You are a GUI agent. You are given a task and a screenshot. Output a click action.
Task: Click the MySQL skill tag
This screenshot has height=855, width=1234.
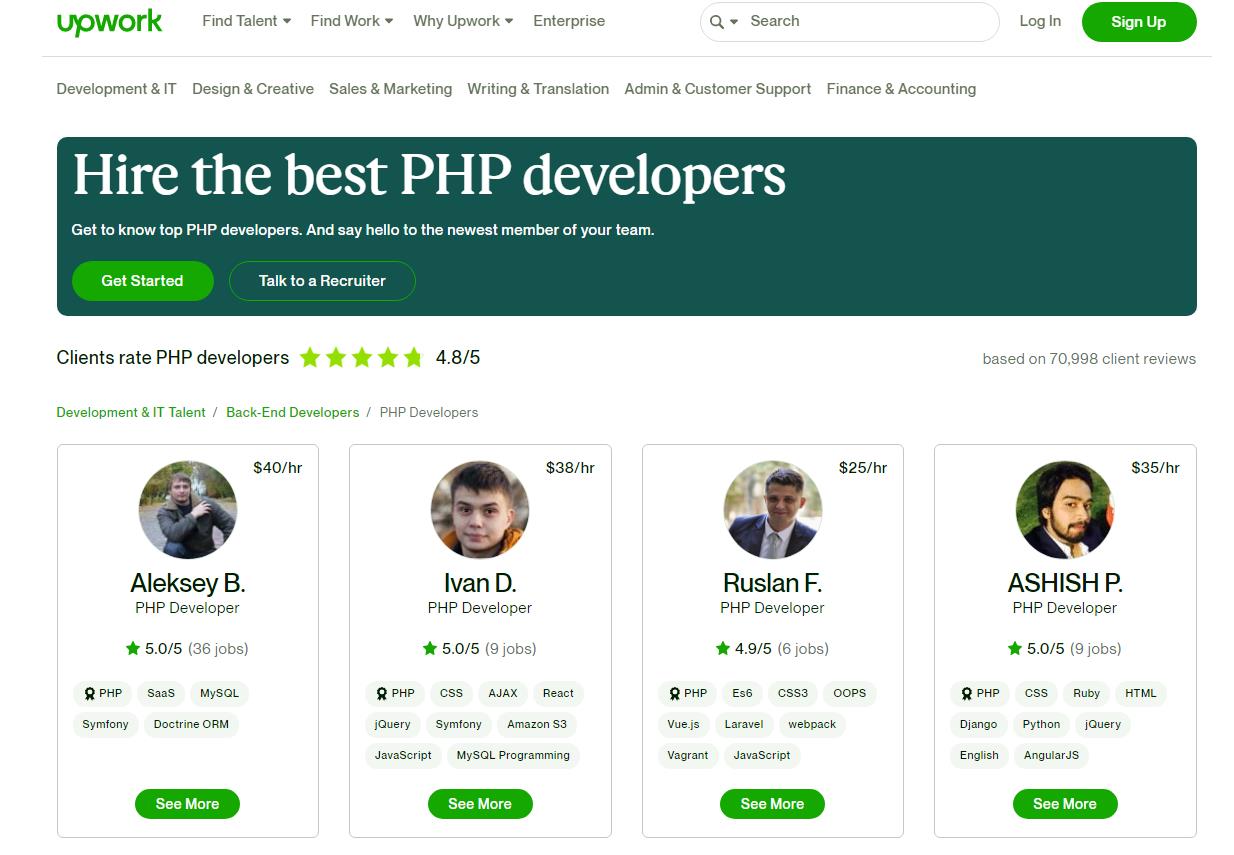[x=219, y=693]
